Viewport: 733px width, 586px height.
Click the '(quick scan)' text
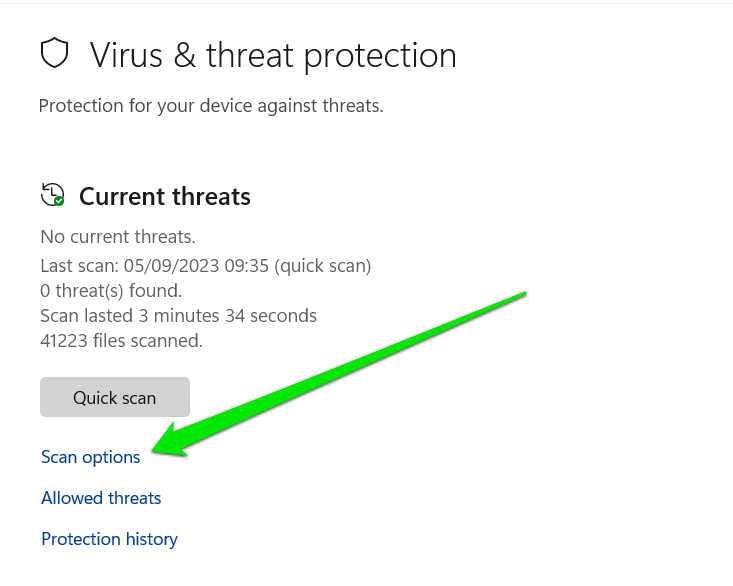pyautogui.click(x=324, y=266)
